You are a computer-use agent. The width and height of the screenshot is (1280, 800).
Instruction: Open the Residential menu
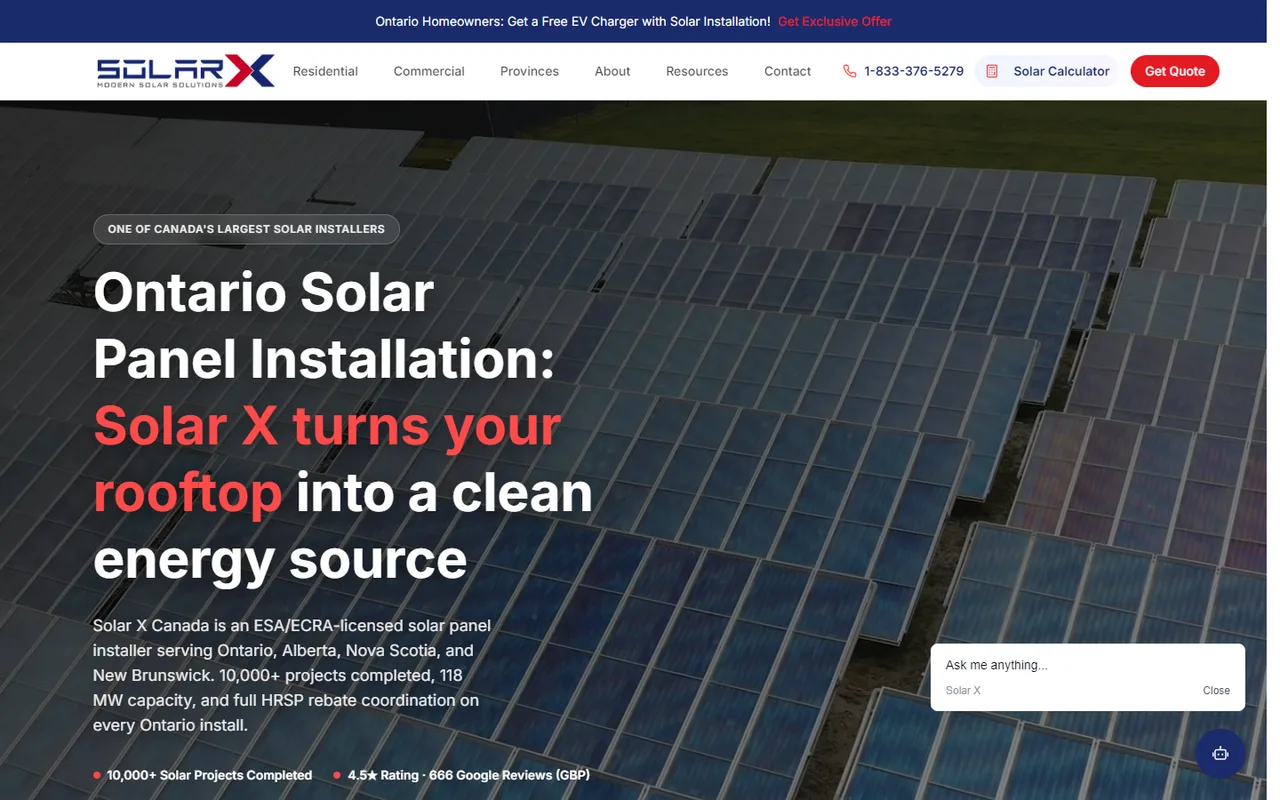[325, 71]
